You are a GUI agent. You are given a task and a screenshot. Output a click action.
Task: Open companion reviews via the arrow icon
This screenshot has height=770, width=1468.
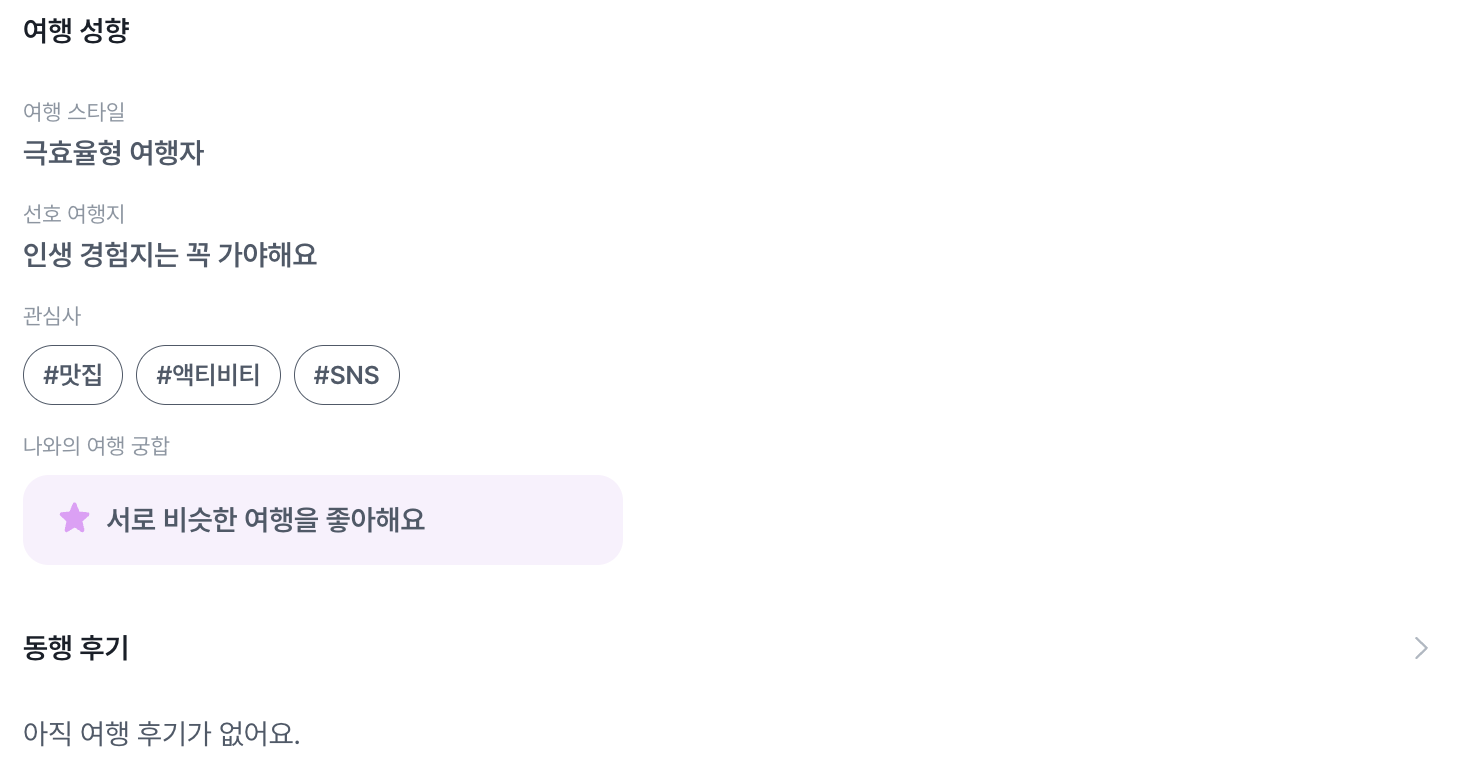pyautogui.click(x=1421, y=648)
